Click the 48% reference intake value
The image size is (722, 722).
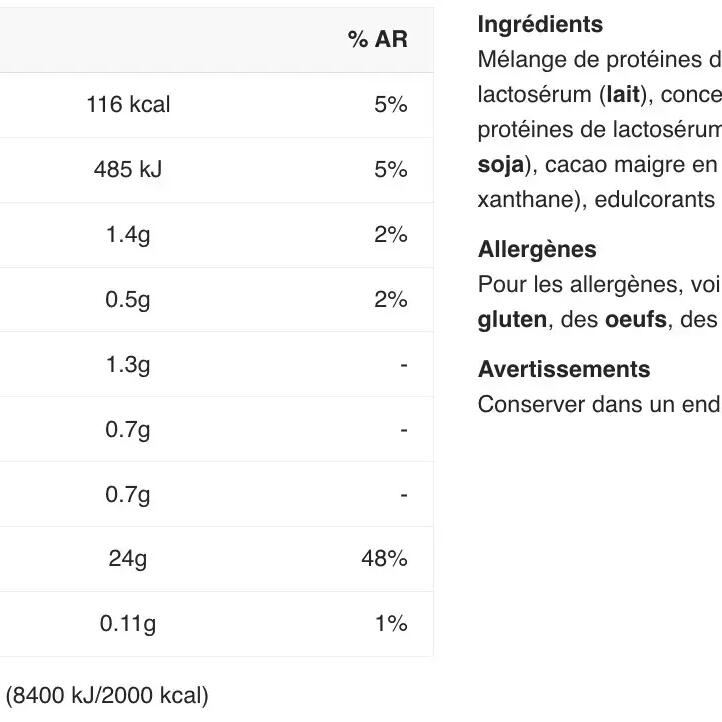384,559
